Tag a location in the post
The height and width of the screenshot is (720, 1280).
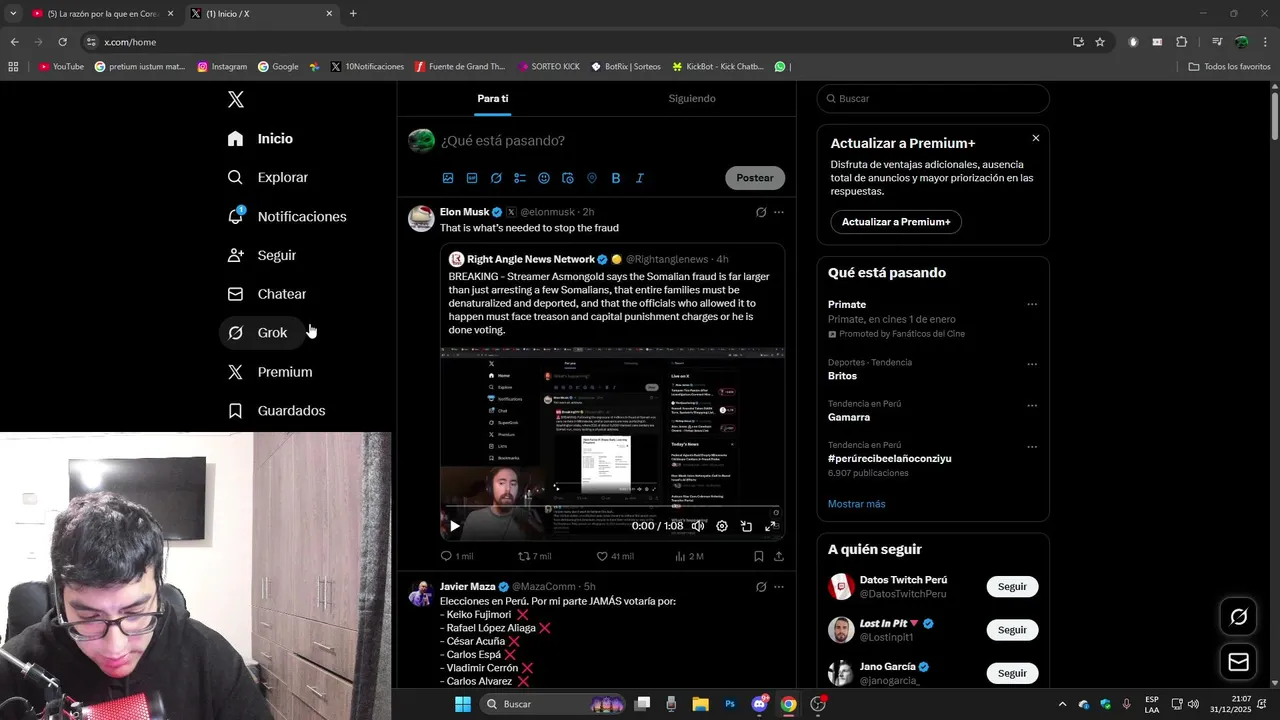point(592,178)
